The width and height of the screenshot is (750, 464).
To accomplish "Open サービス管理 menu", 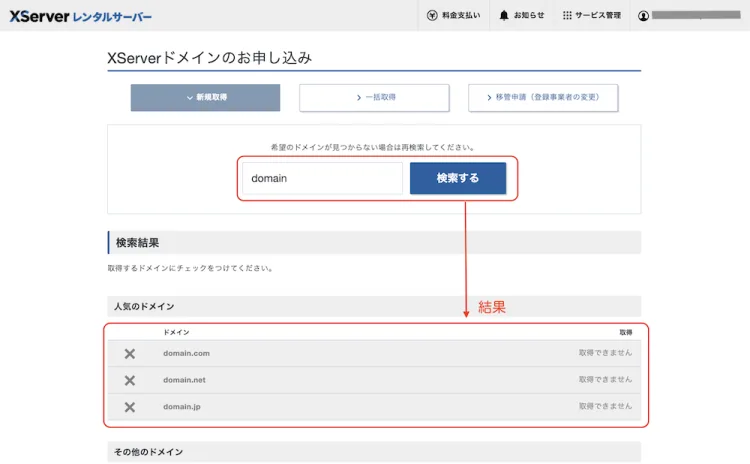I will pos(592,15).
